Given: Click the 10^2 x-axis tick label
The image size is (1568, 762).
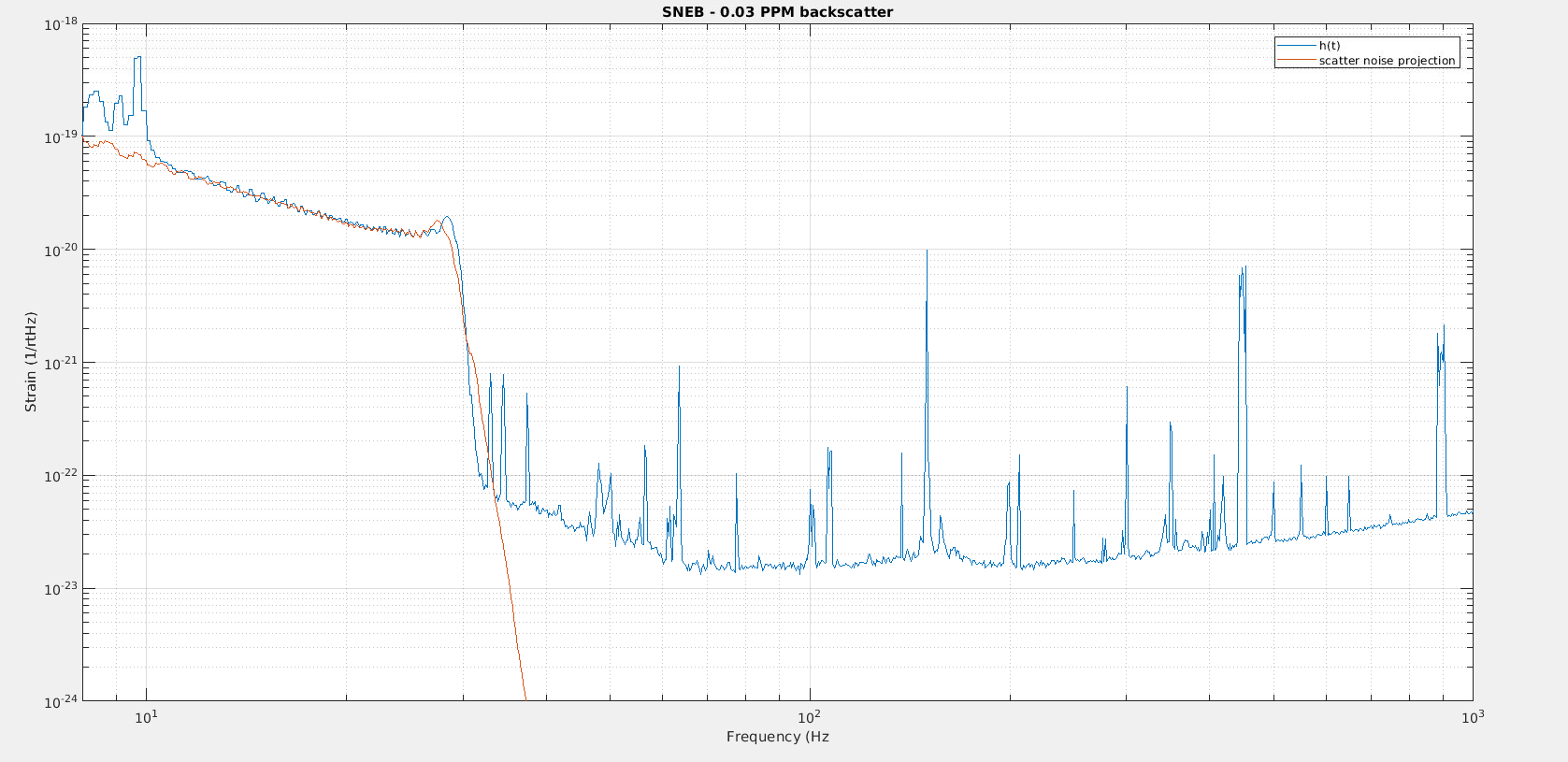Looking at the screenshot, I should coord(809,716).
